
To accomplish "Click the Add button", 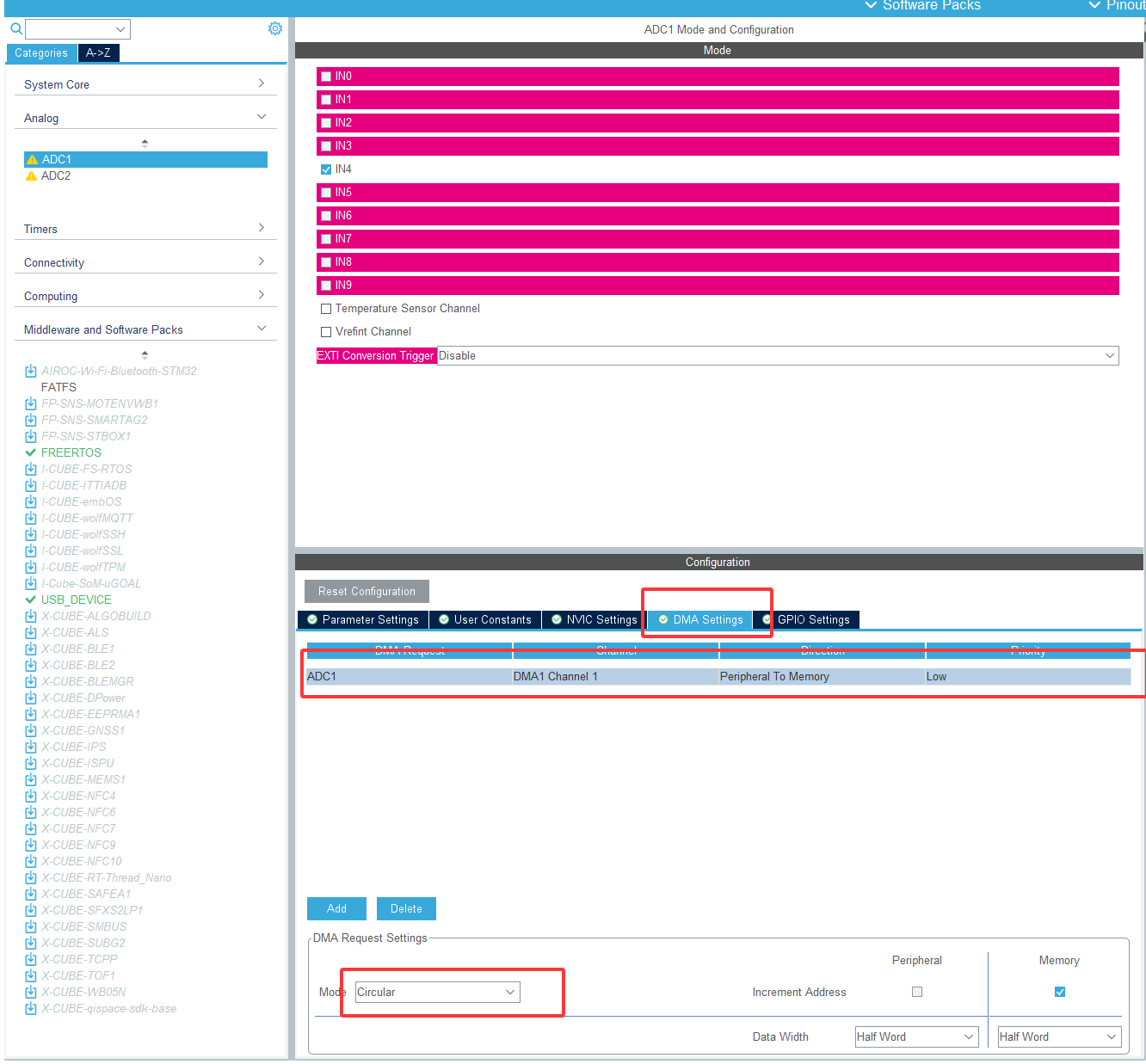I will (x=336, y=908).
